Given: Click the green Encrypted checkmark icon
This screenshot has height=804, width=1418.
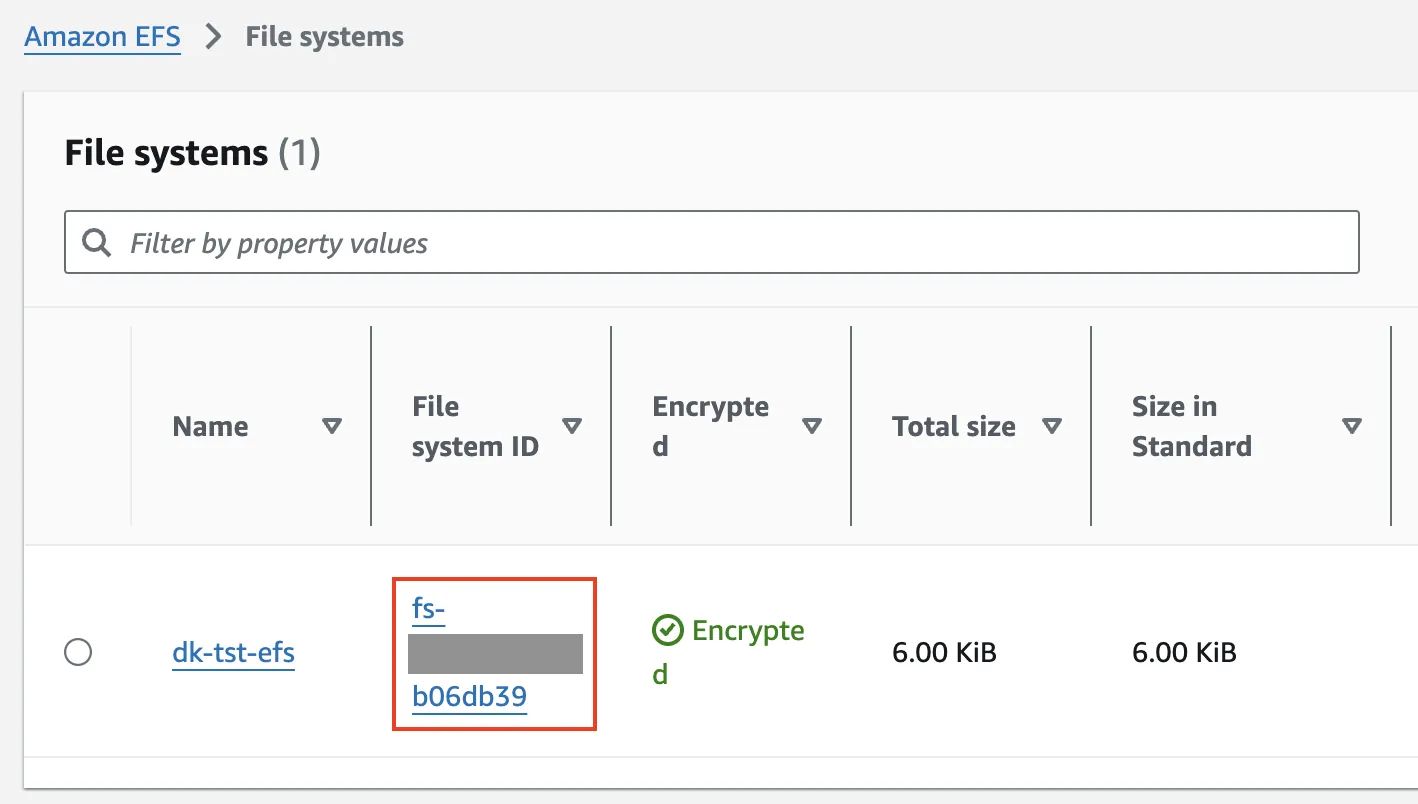Looking at the screenshot, I should point(666,631).
